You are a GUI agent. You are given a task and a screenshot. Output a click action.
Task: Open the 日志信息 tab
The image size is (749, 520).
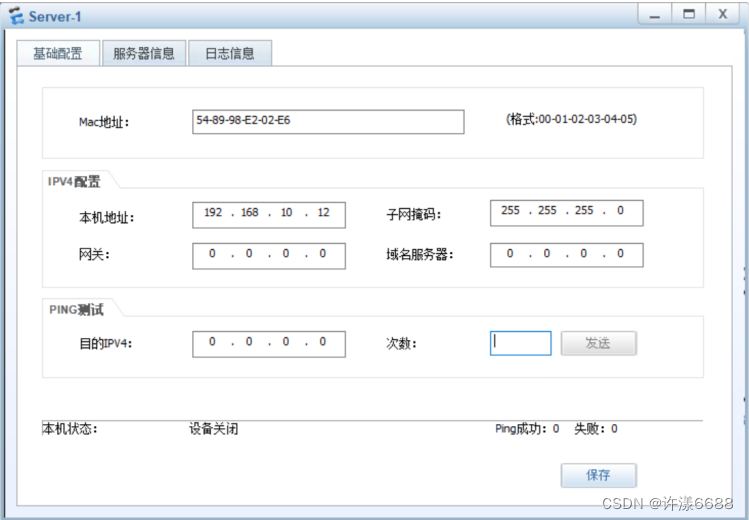(x=230, y=53)
